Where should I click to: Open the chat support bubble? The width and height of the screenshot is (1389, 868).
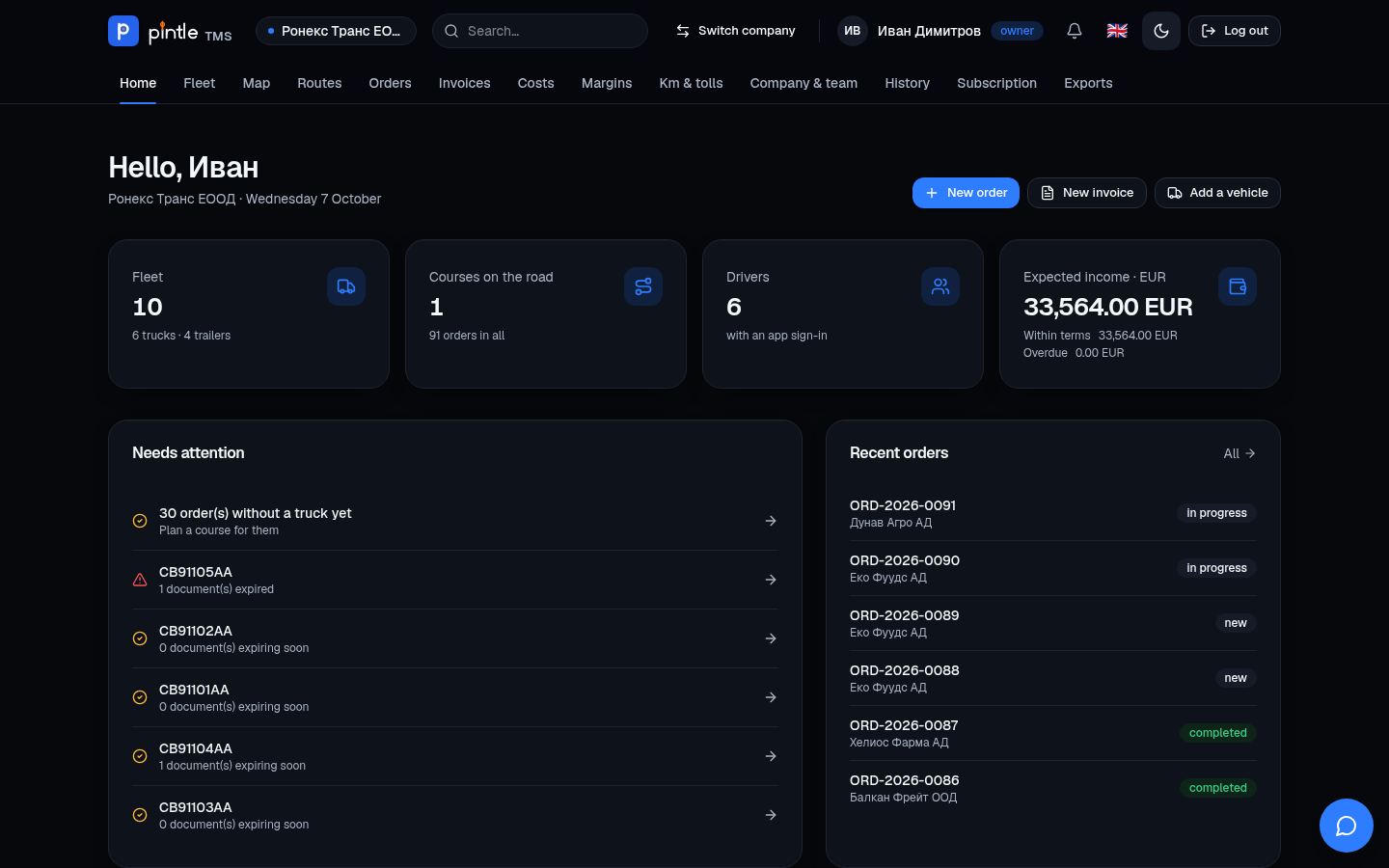pos(1347,826)
